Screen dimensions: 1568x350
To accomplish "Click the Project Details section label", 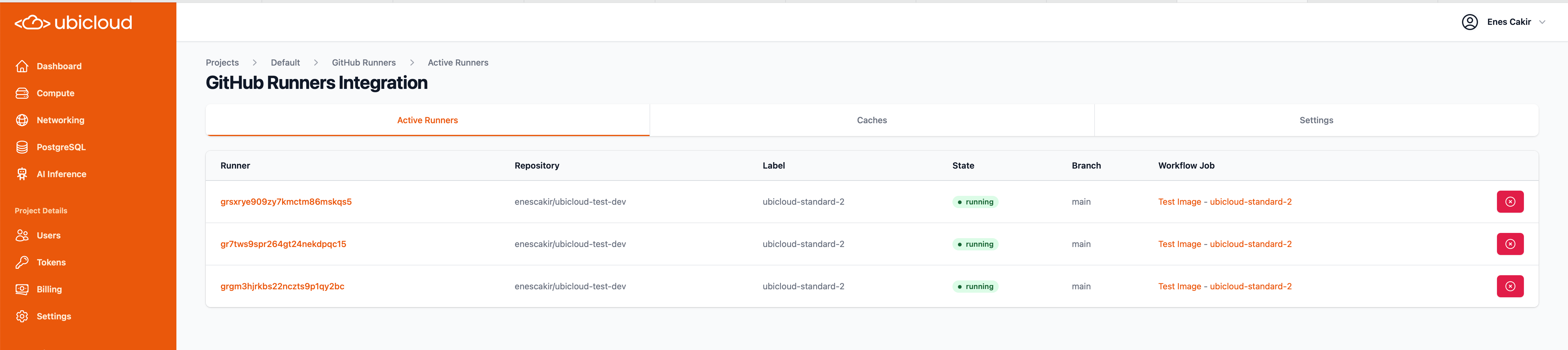I will [41, 211].
